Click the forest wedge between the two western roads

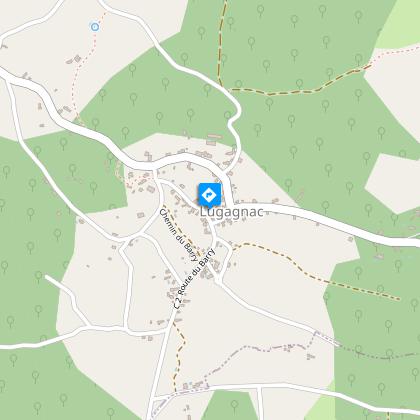tap(73, 167)
